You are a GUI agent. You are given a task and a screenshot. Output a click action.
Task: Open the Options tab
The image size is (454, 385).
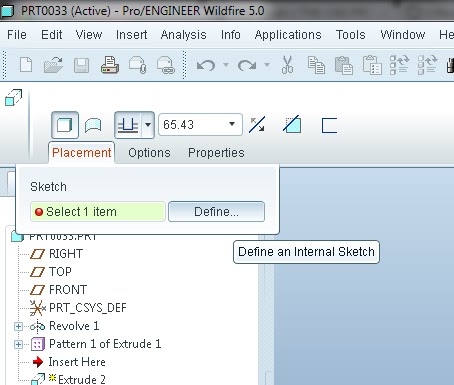[x=149, y=153]
